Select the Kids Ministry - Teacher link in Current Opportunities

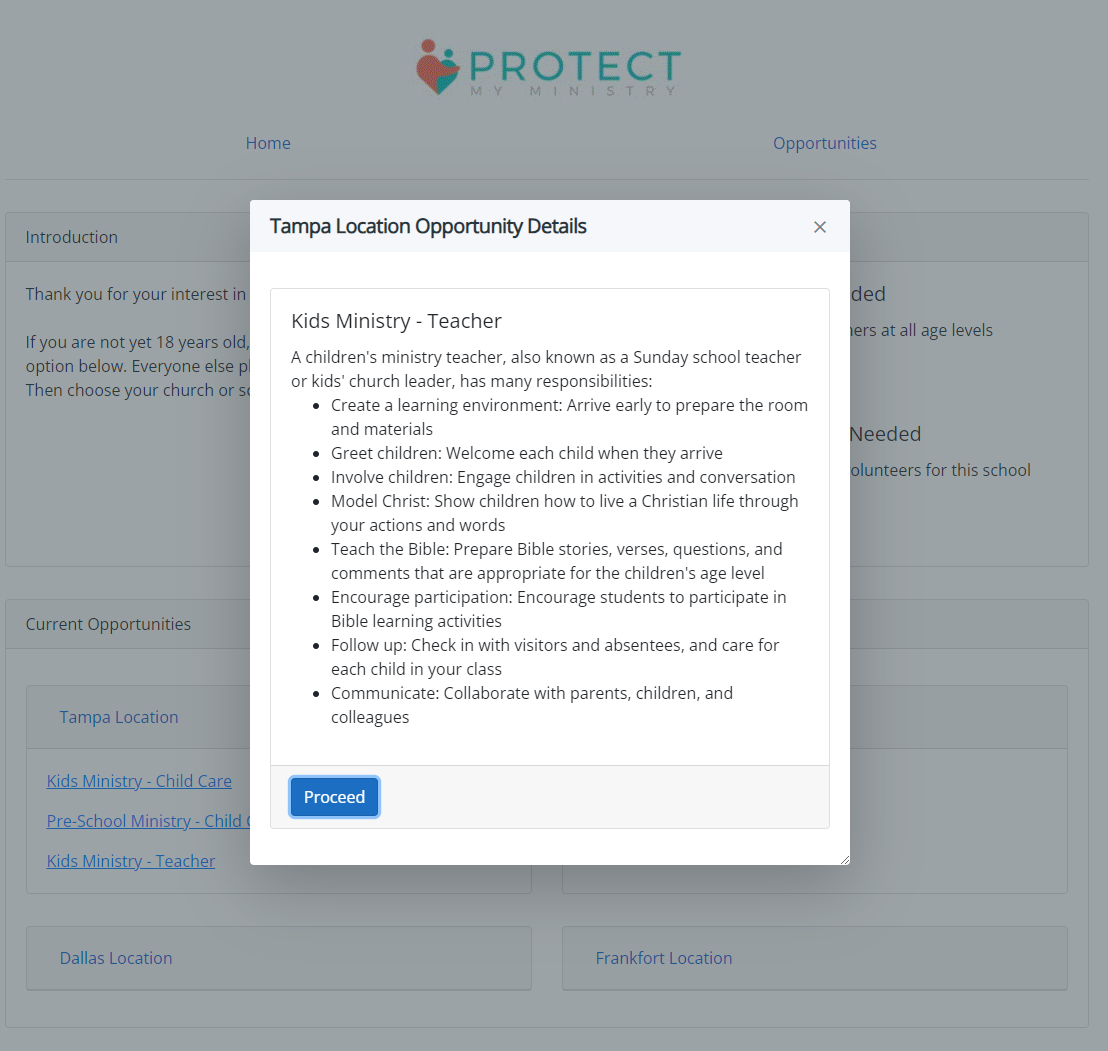131,861
